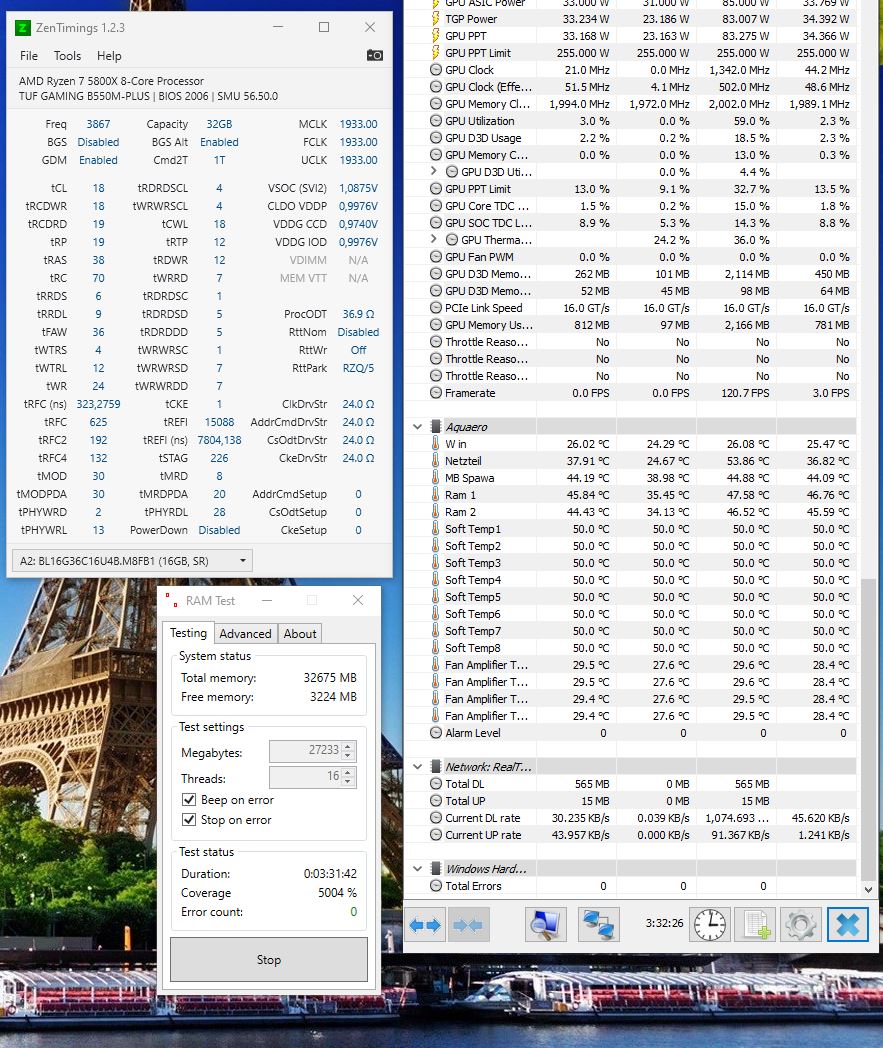883x1048 pixels.
Task: Click the round icon beside PCIe Link Speed
Action: (x=436, y=308)
